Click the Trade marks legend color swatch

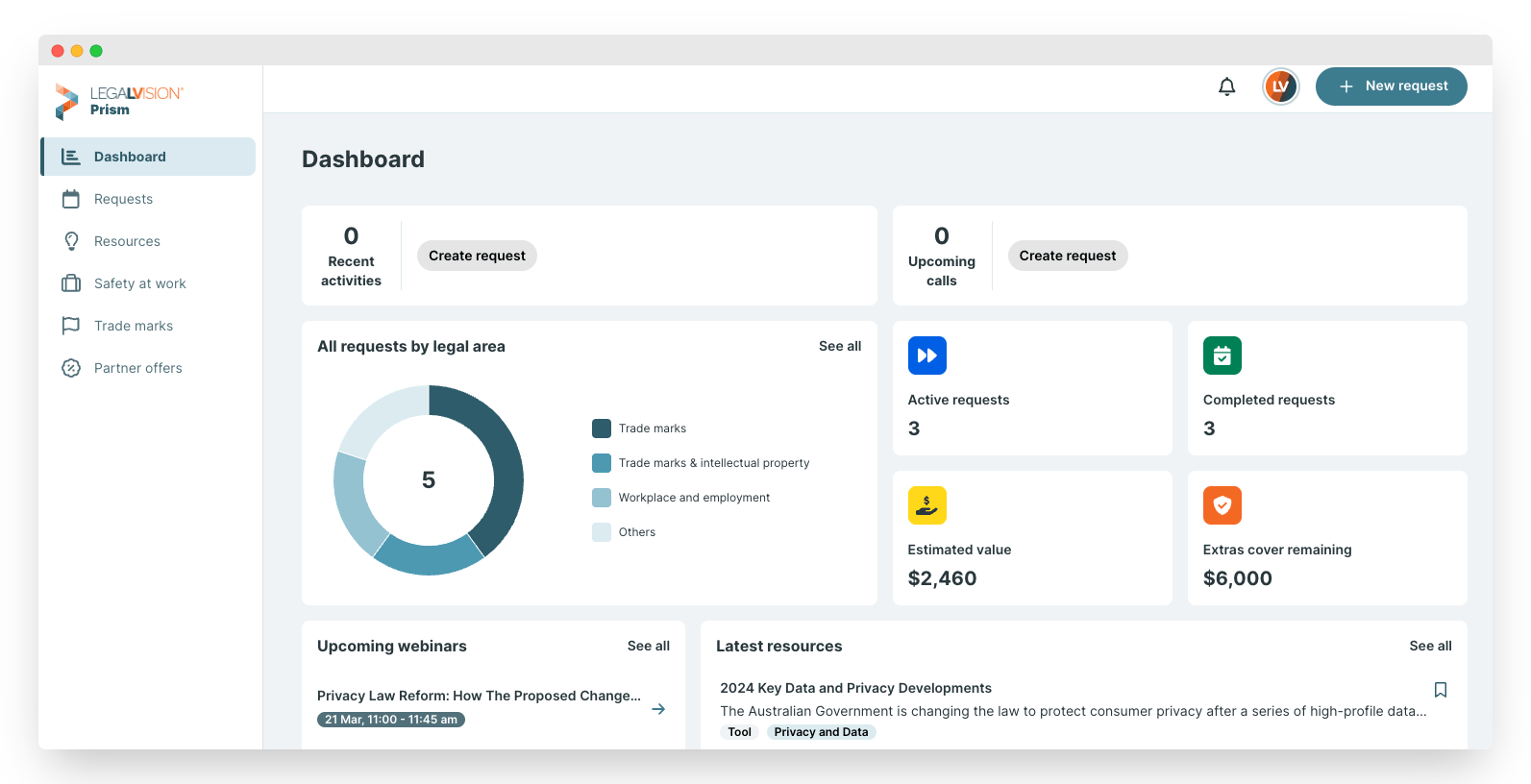point(602,429)
